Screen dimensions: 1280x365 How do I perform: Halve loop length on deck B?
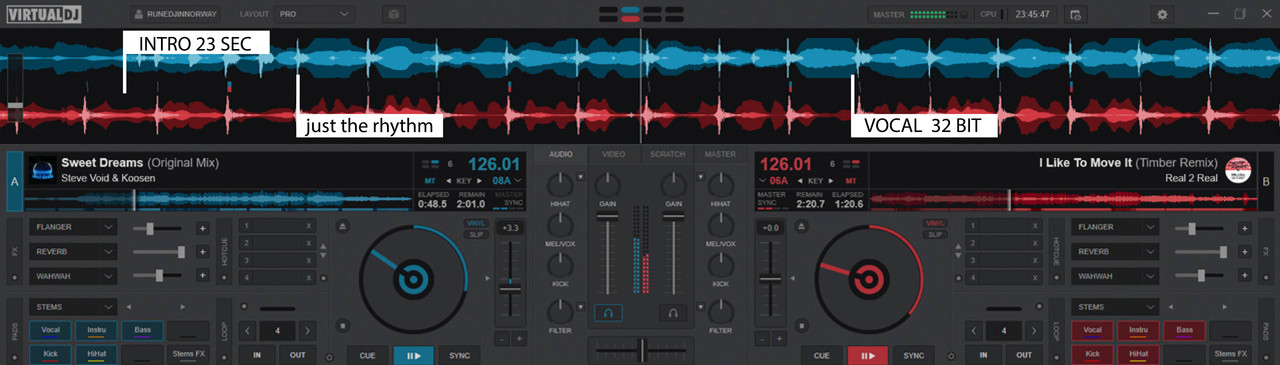click(973, 329)
